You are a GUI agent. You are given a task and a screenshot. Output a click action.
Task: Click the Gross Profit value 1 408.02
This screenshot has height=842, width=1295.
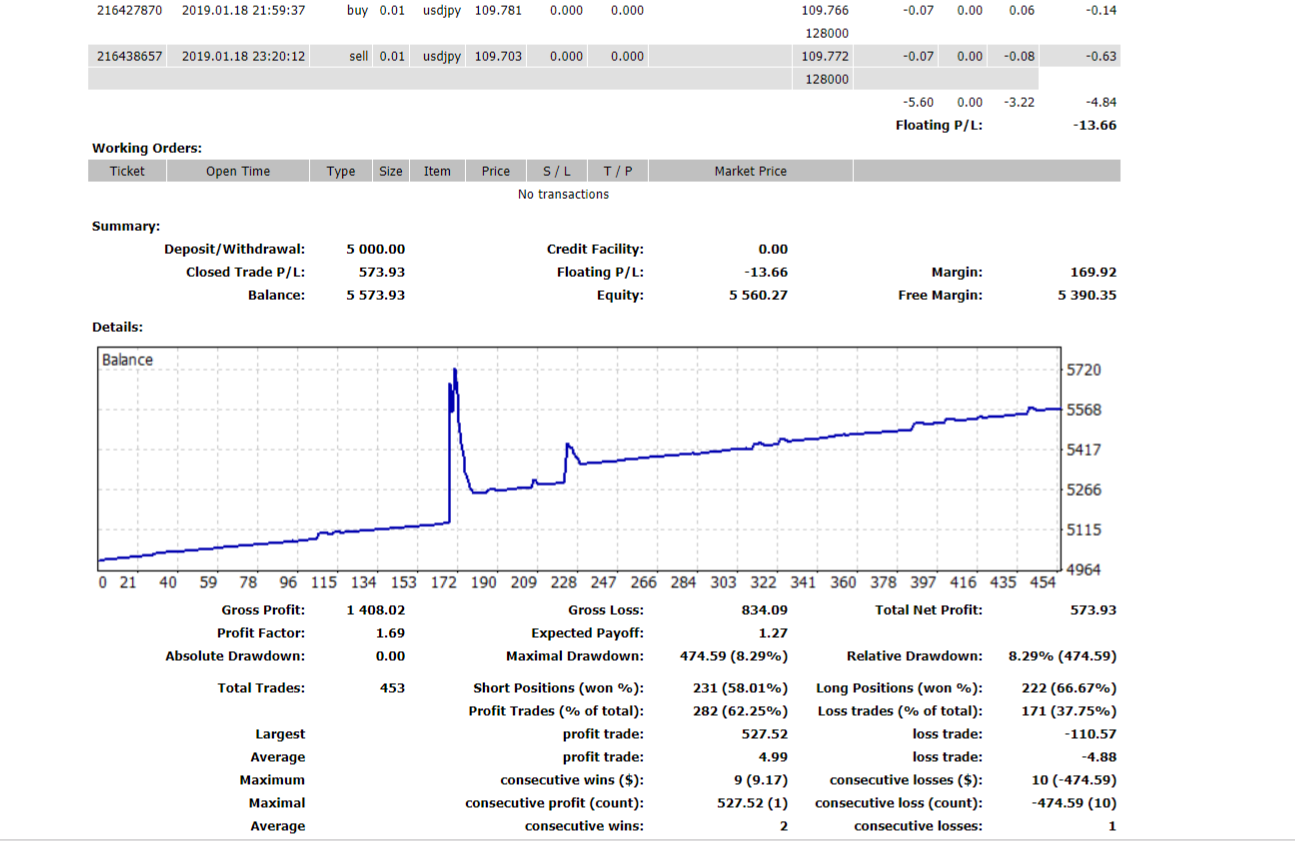point(376,610)
